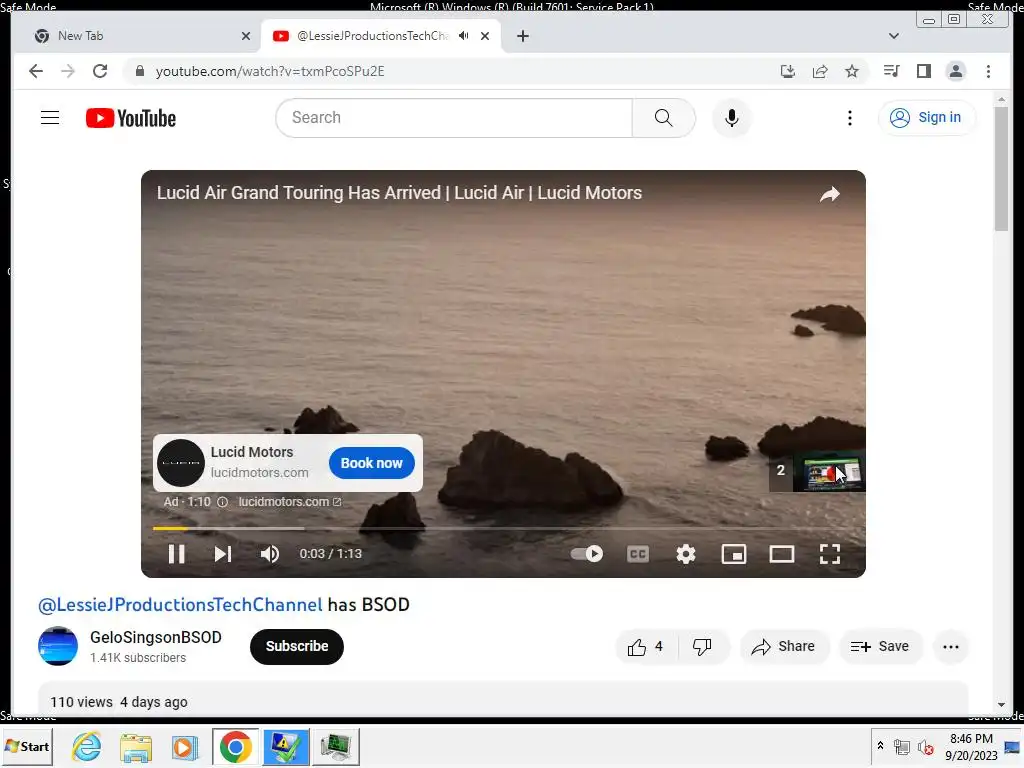1024x768 pixels.
Task: Share this page from the address bar
Action: click(x=820, y=71)
